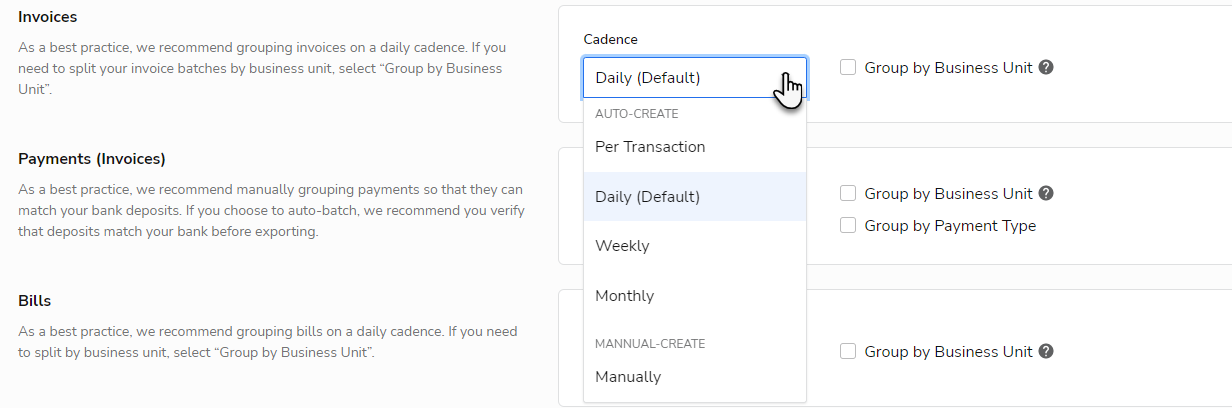The width and height of the screenshot is (1232, 408).
Task: Enable Group by Business Unit for Invoices
Action: (x=848, y=68)
